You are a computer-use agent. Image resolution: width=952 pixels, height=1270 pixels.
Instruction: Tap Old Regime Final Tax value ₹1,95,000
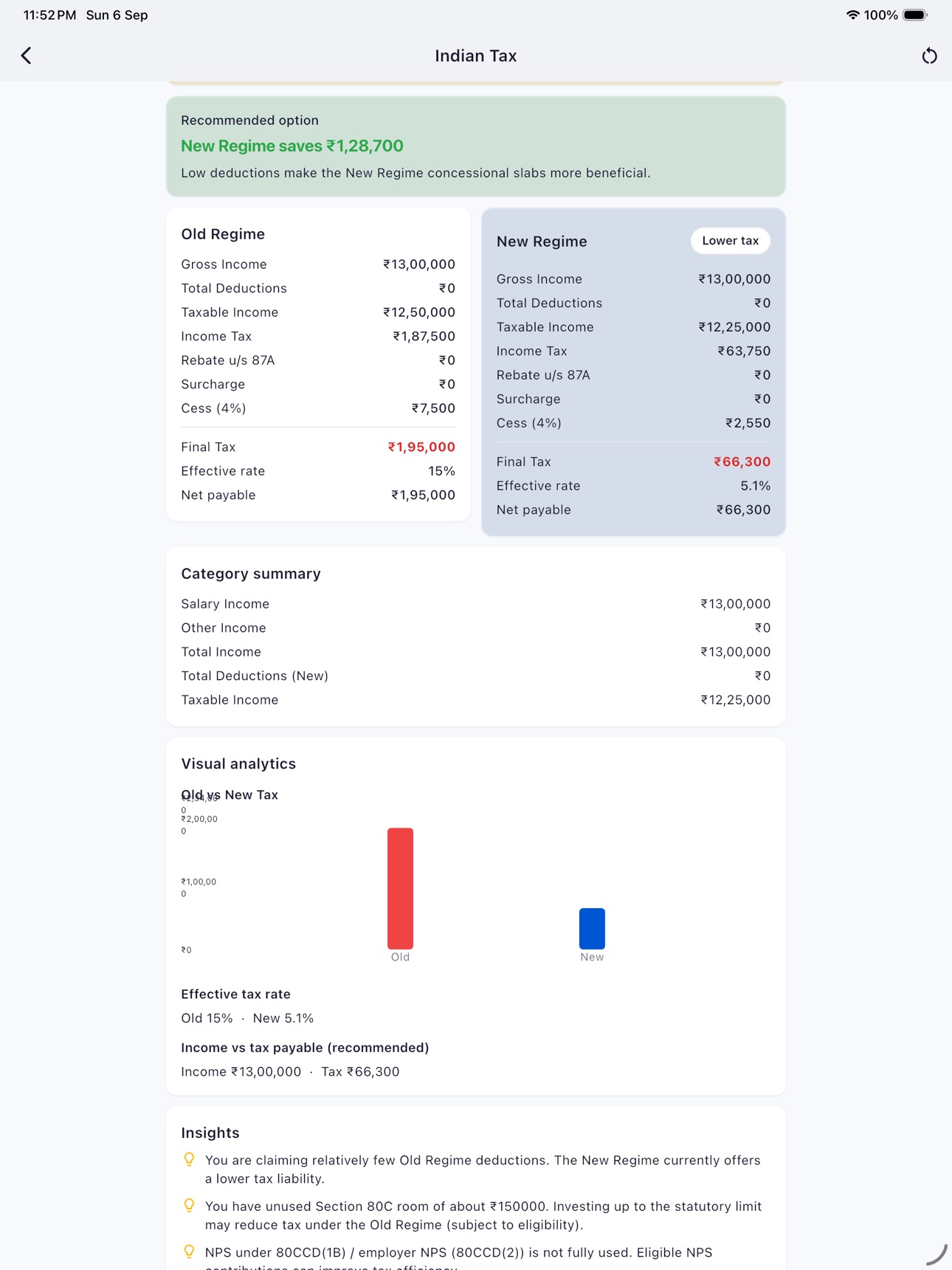421,447
